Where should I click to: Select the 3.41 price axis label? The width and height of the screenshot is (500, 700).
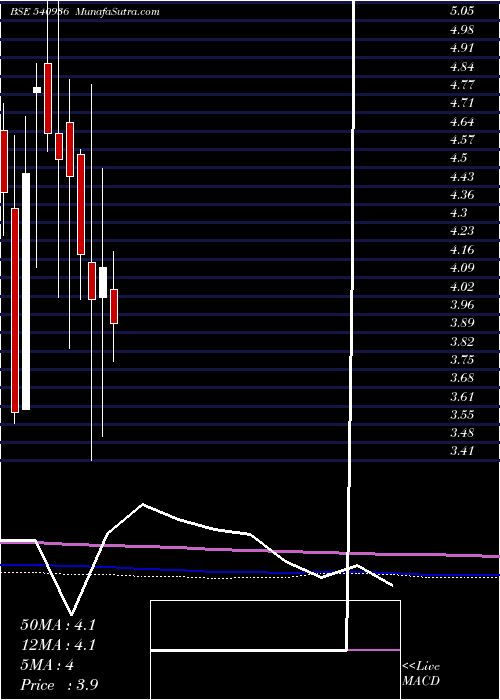pos(462,451)
